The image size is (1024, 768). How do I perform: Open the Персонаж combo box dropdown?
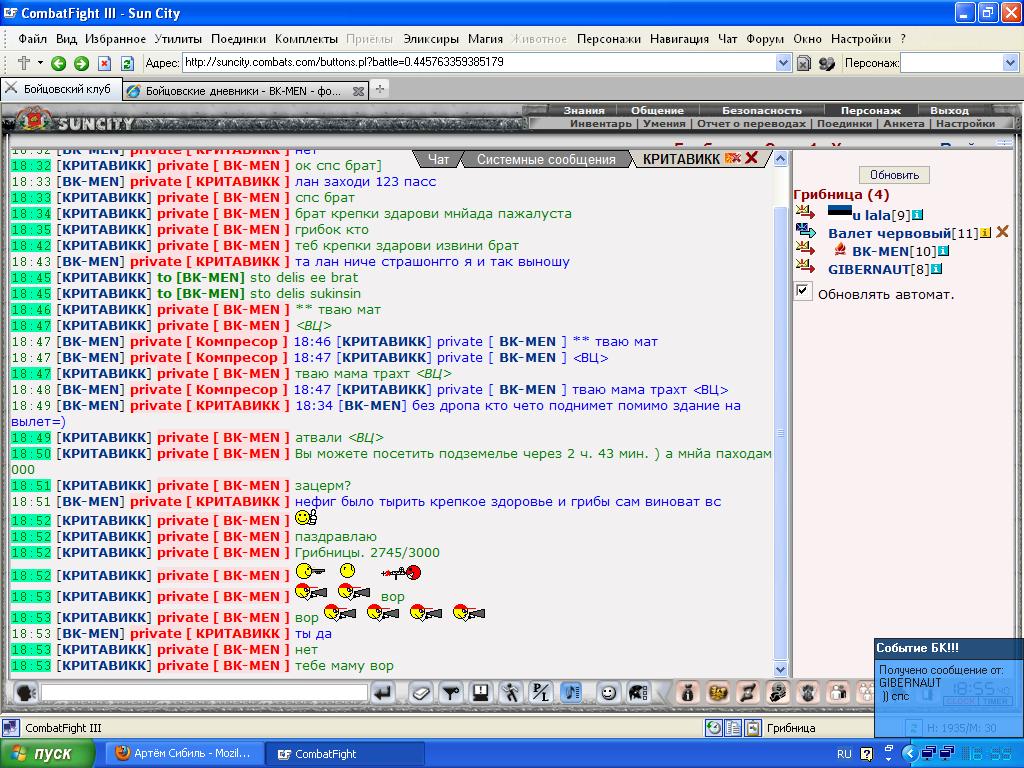point(1010,63)
